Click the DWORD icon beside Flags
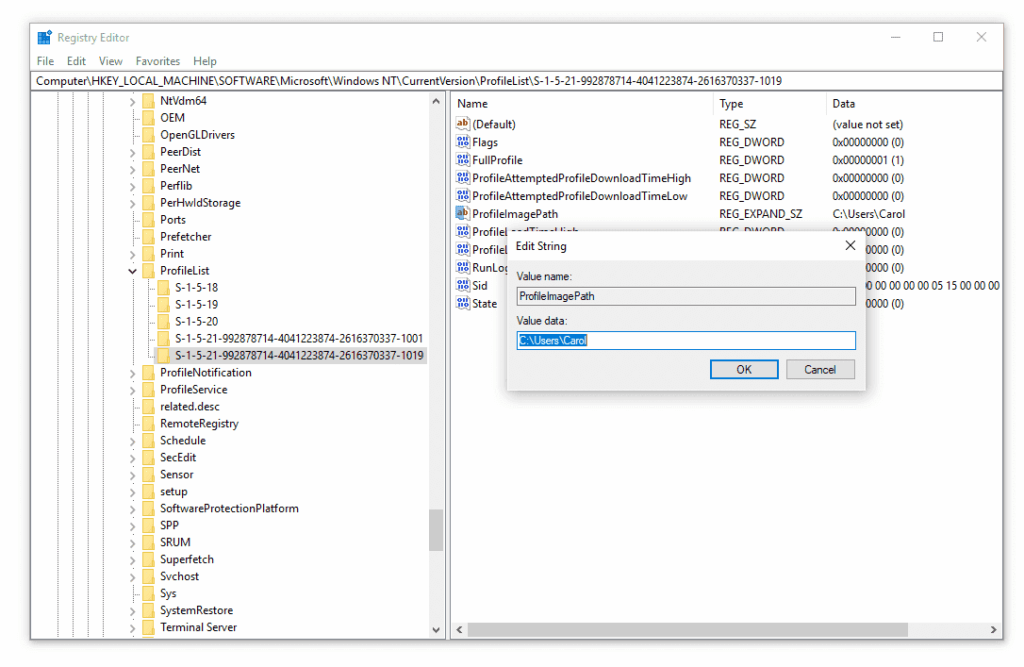Viewport: 1024px width, 667px height. point(462,142)
